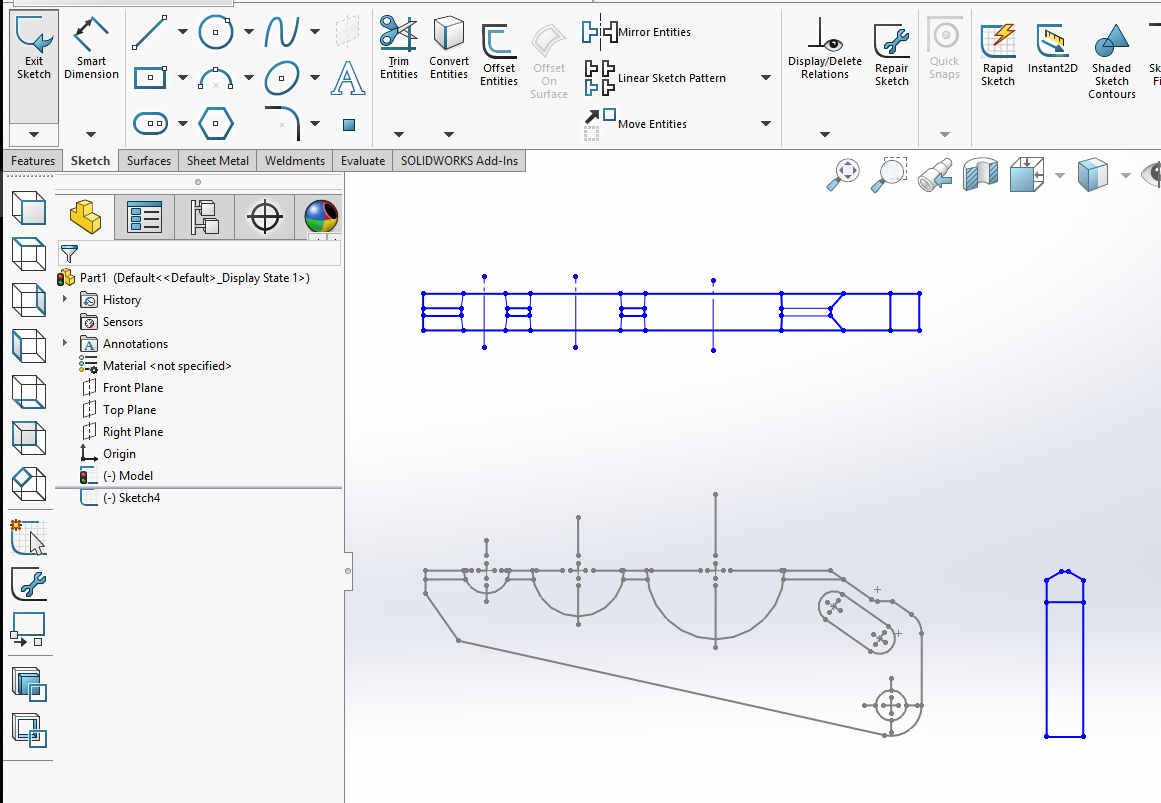Click Zoom to Area magnifier icon
This screenshot has height=803, width=1161.
tap(889, 175)
